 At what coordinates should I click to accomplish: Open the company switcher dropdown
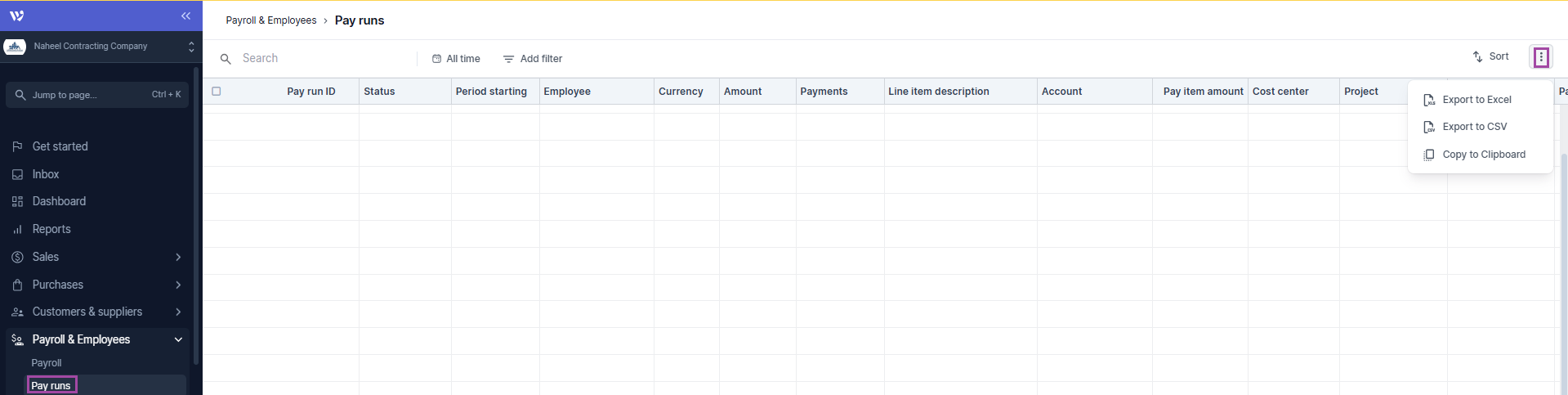tap(191, 47)
